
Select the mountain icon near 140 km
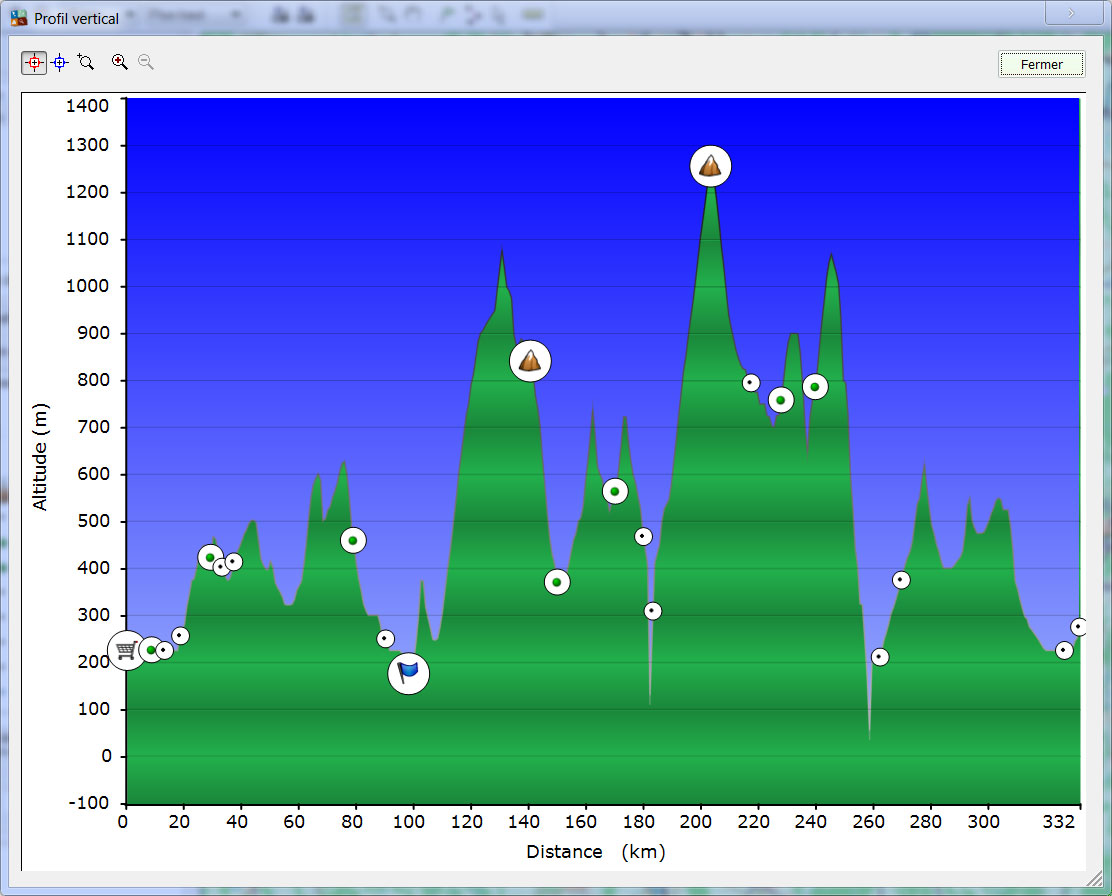[x=530, y=361]
